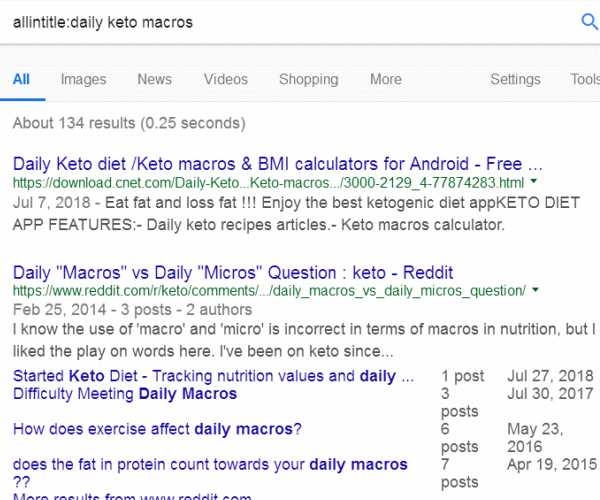Go to the Shopping tab
The image size is (600, 500).
[x=308, y=80]
